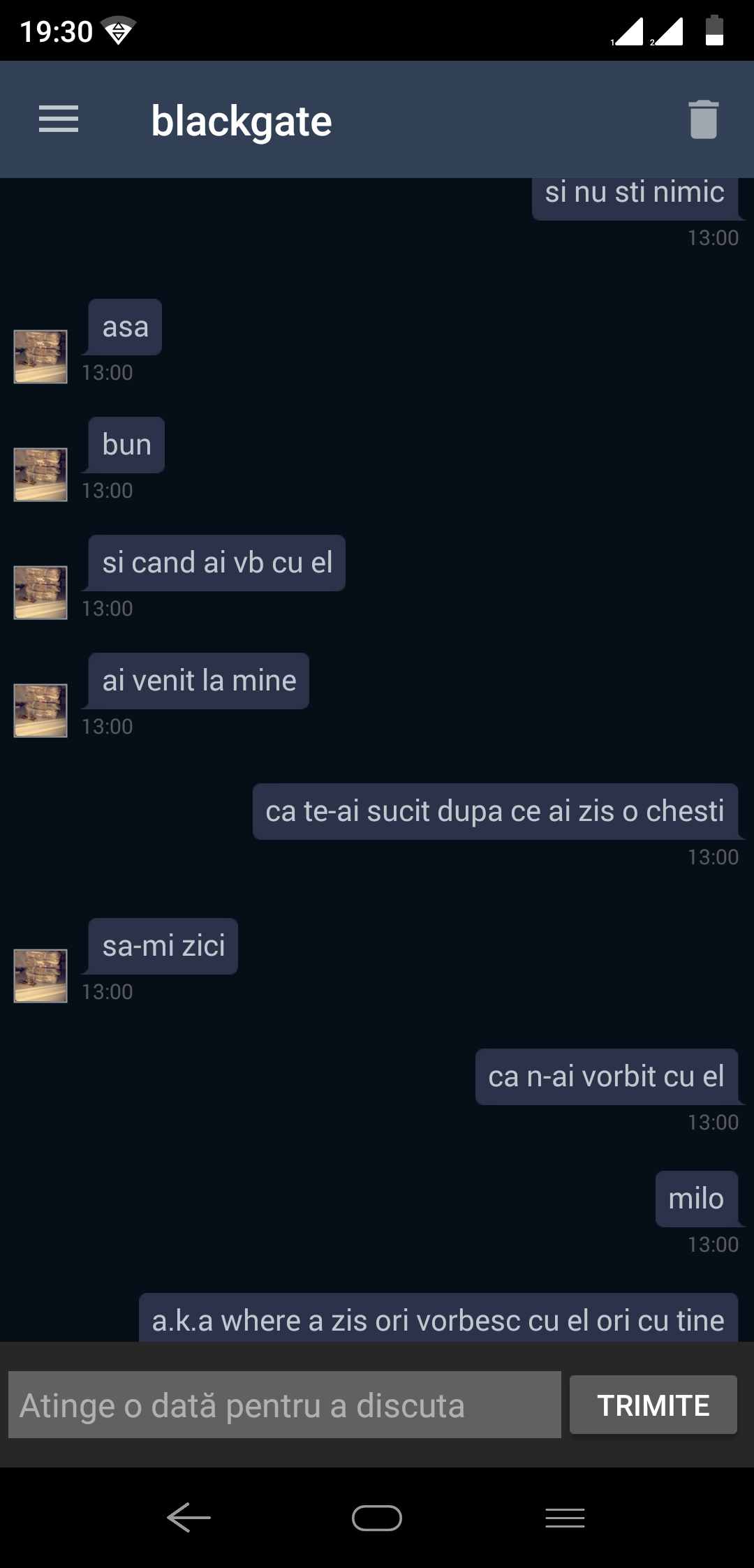Tap avatar beside 'bun' message
Screen dimensions: 754x1568
click(40, 475)
